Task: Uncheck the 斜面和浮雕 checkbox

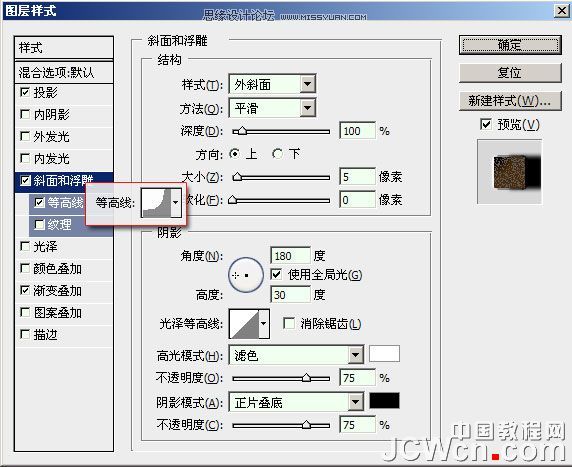Action: 25,180
